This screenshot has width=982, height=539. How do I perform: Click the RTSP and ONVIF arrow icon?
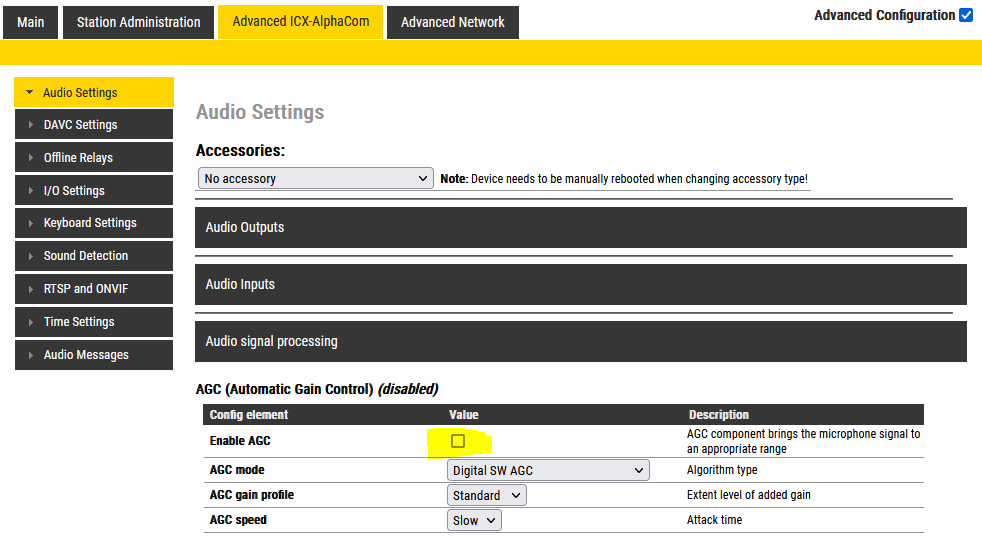click(30, 289)
